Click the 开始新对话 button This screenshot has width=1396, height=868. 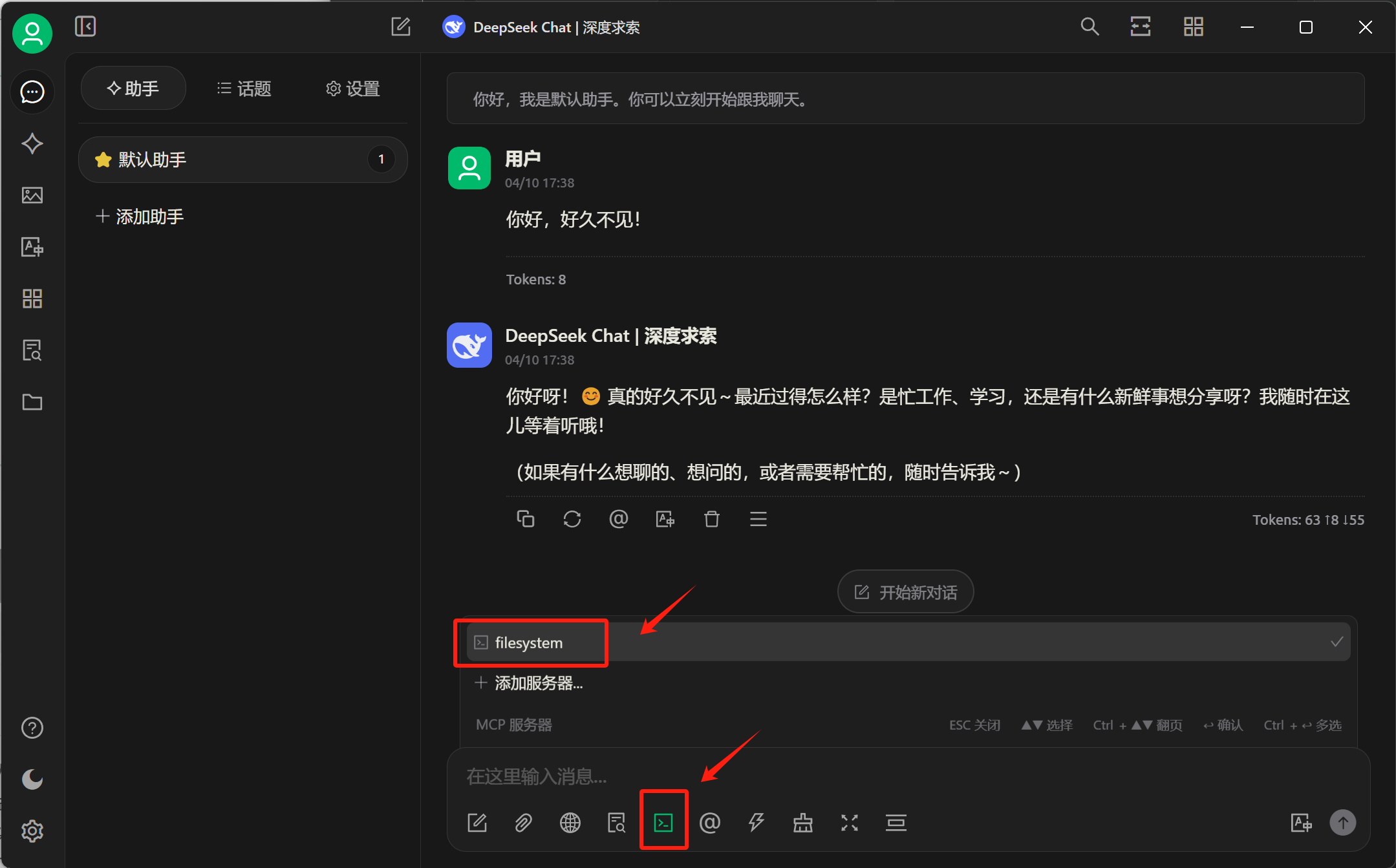[x=905, y=592]
